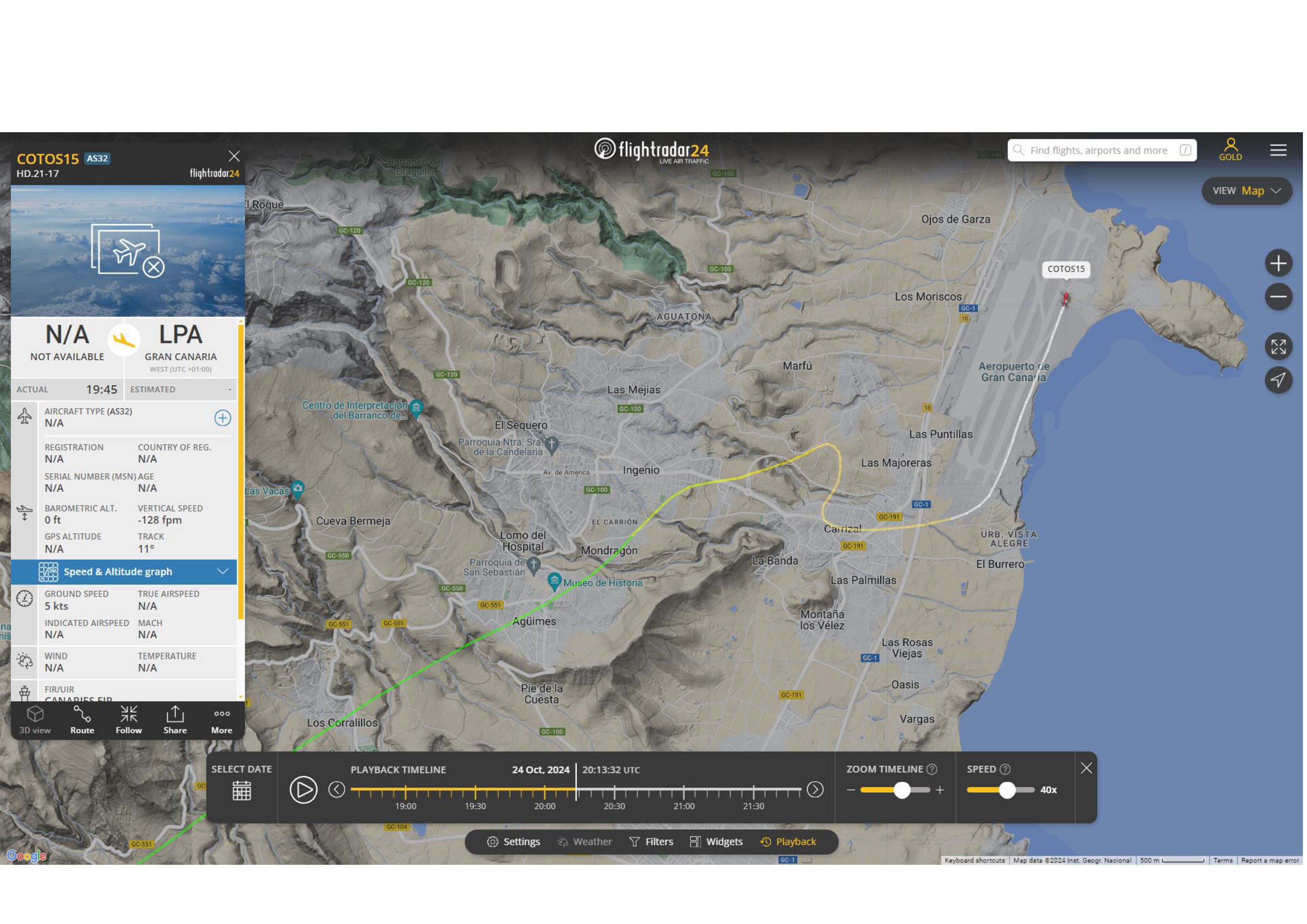Click the Find flights search field
The height and width of the screenshot is (924, 1307).
click(x=1098, y=150)
